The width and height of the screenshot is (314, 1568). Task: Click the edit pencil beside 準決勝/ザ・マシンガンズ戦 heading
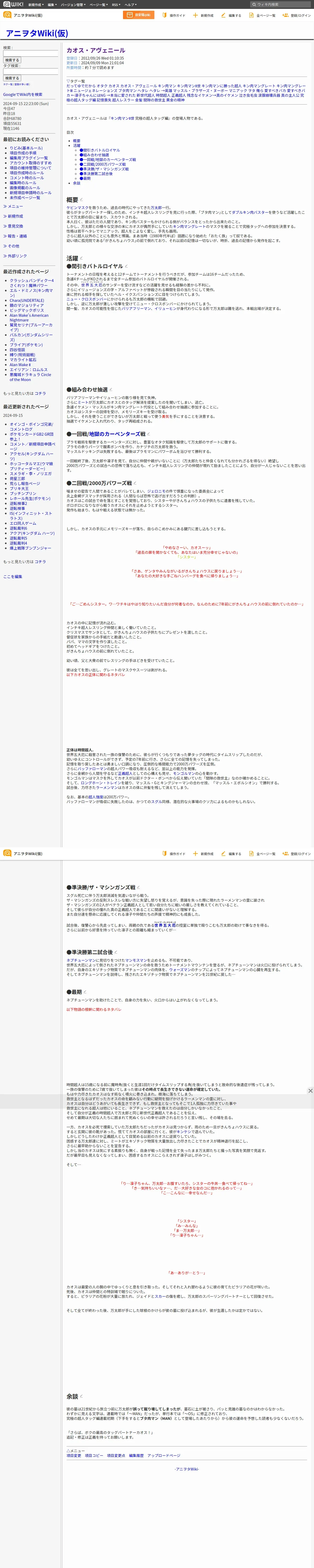point(138,887)
